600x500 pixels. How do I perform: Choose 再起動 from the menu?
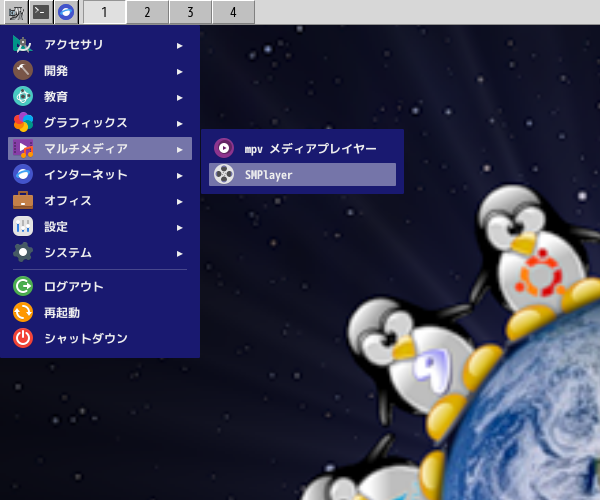coord(100,312)
